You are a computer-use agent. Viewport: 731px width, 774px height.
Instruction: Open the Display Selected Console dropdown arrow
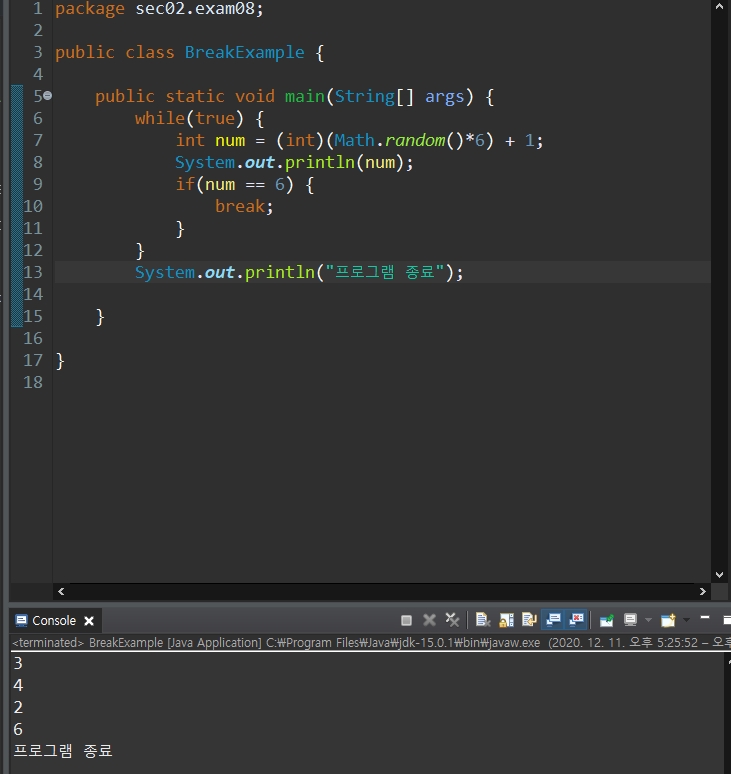[x=648, y=620]
